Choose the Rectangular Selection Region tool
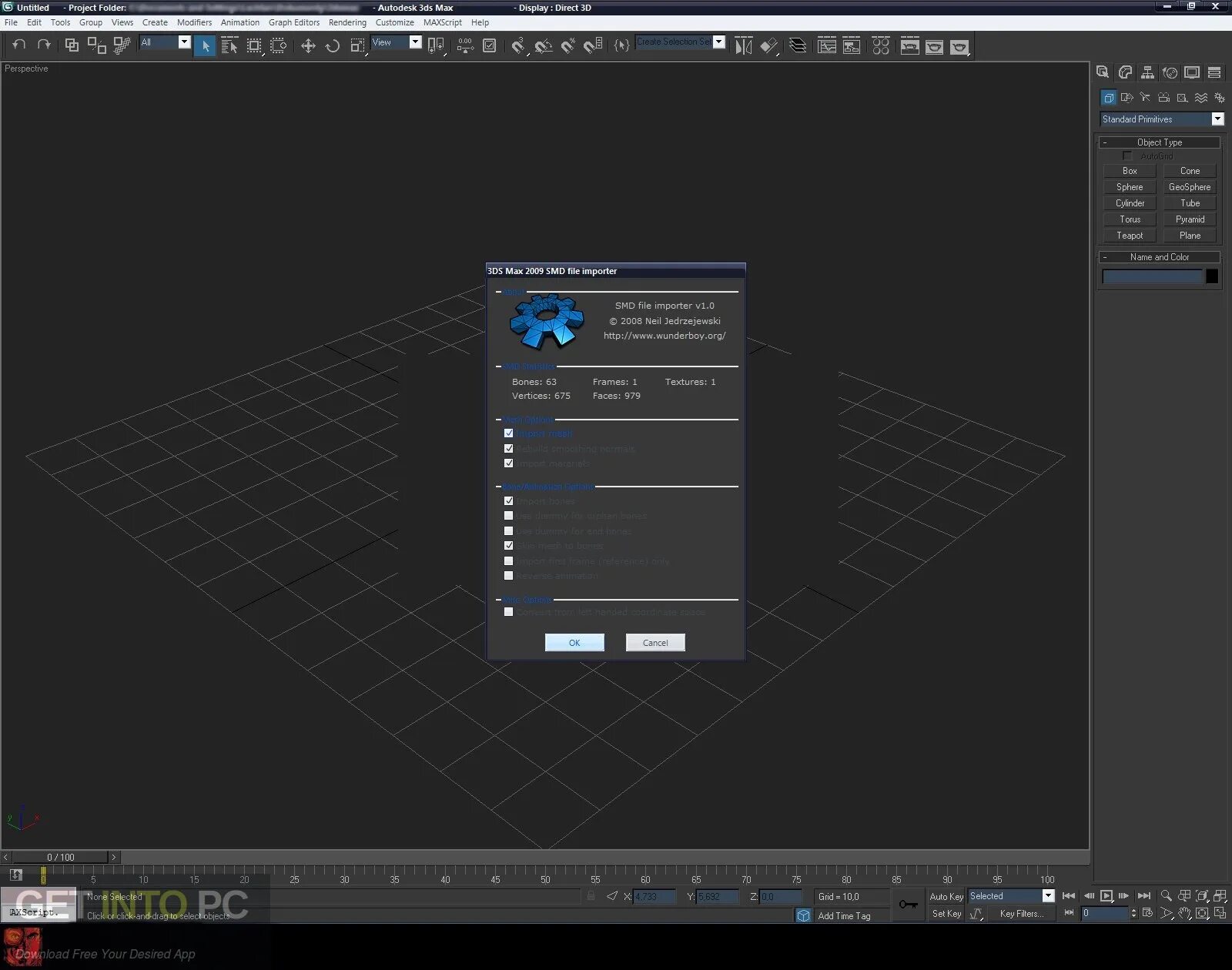Viewport: 1232px width, 970px height. [x=254, y=46]
